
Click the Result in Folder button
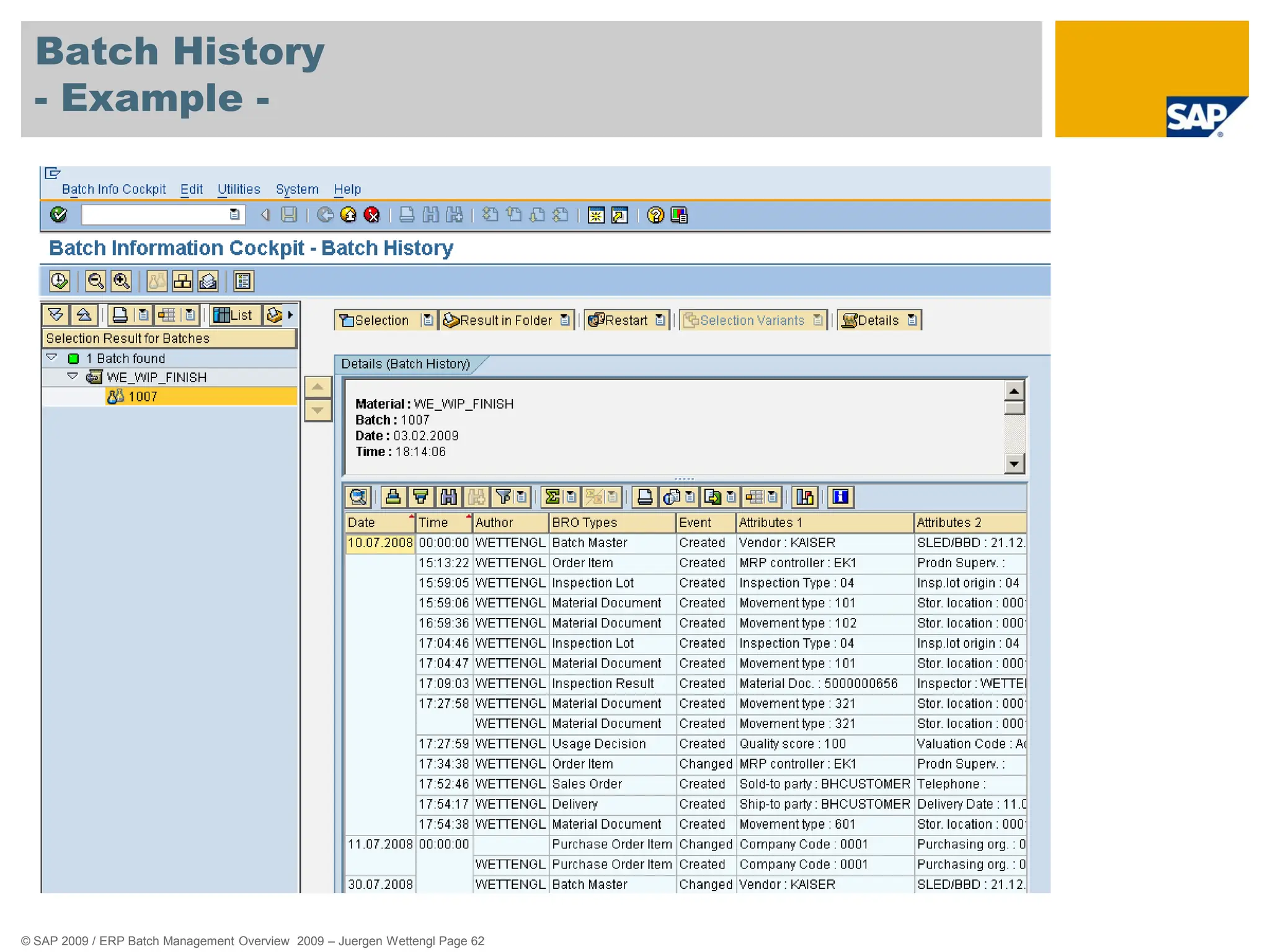pos(500,320)
